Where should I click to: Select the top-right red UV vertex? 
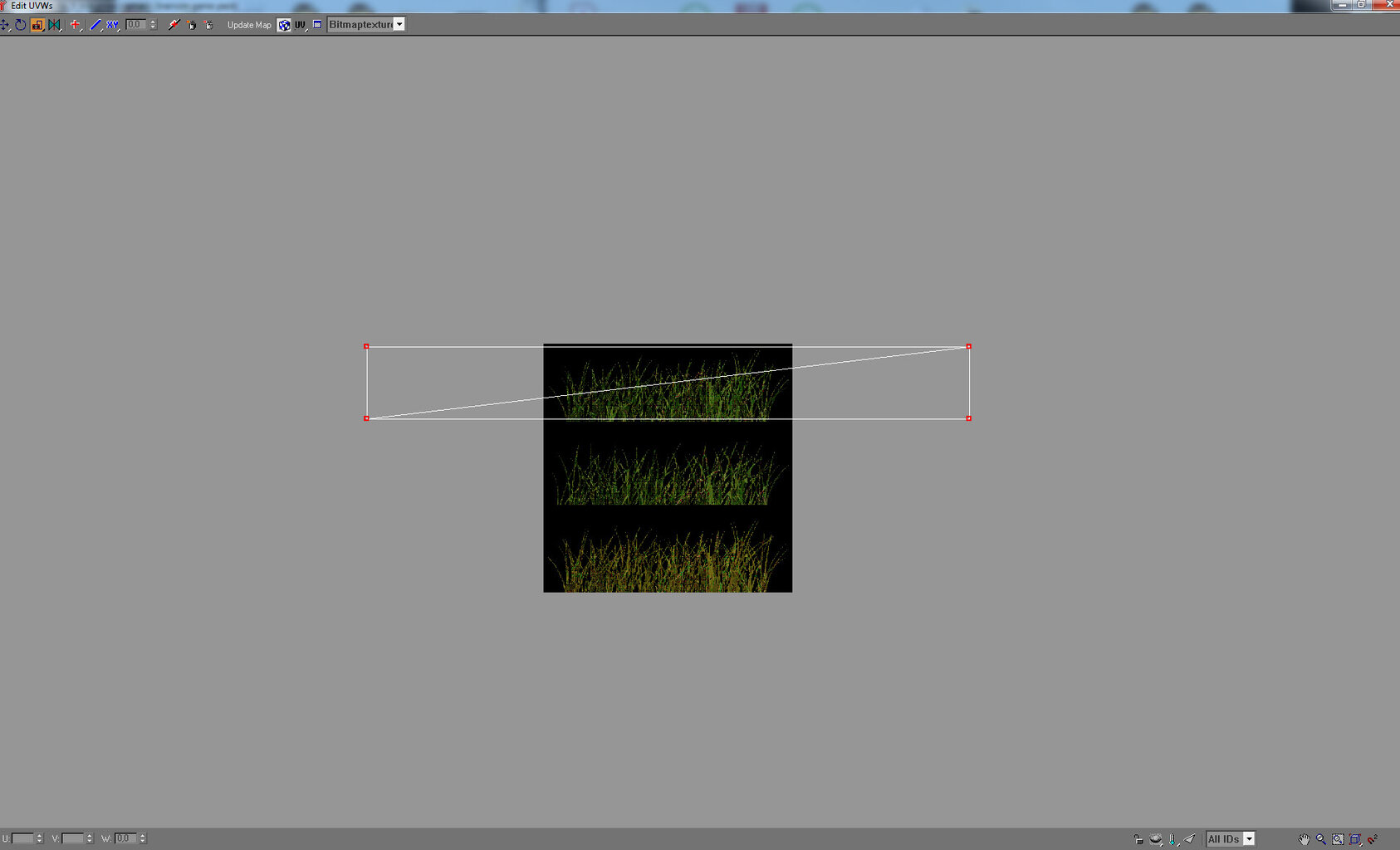(968, 346)
